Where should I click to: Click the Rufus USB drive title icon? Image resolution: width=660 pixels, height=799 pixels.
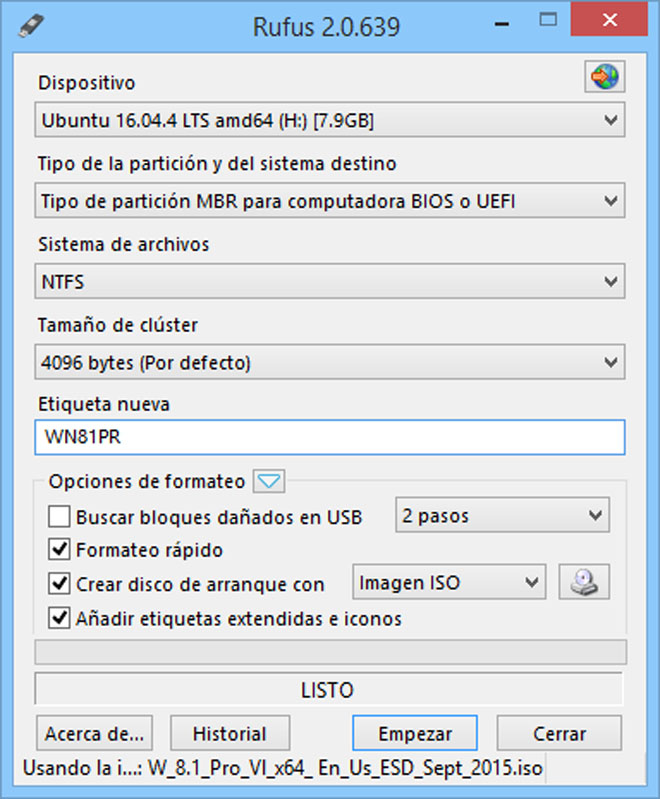(x=32, y=25)
